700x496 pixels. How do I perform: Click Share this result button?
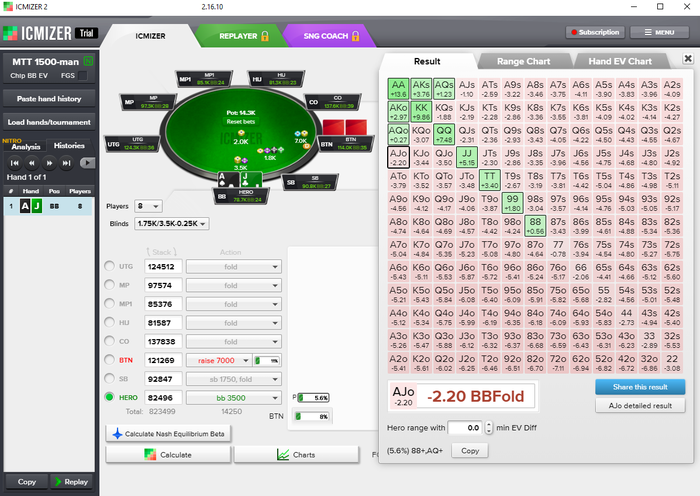[640, 387]
